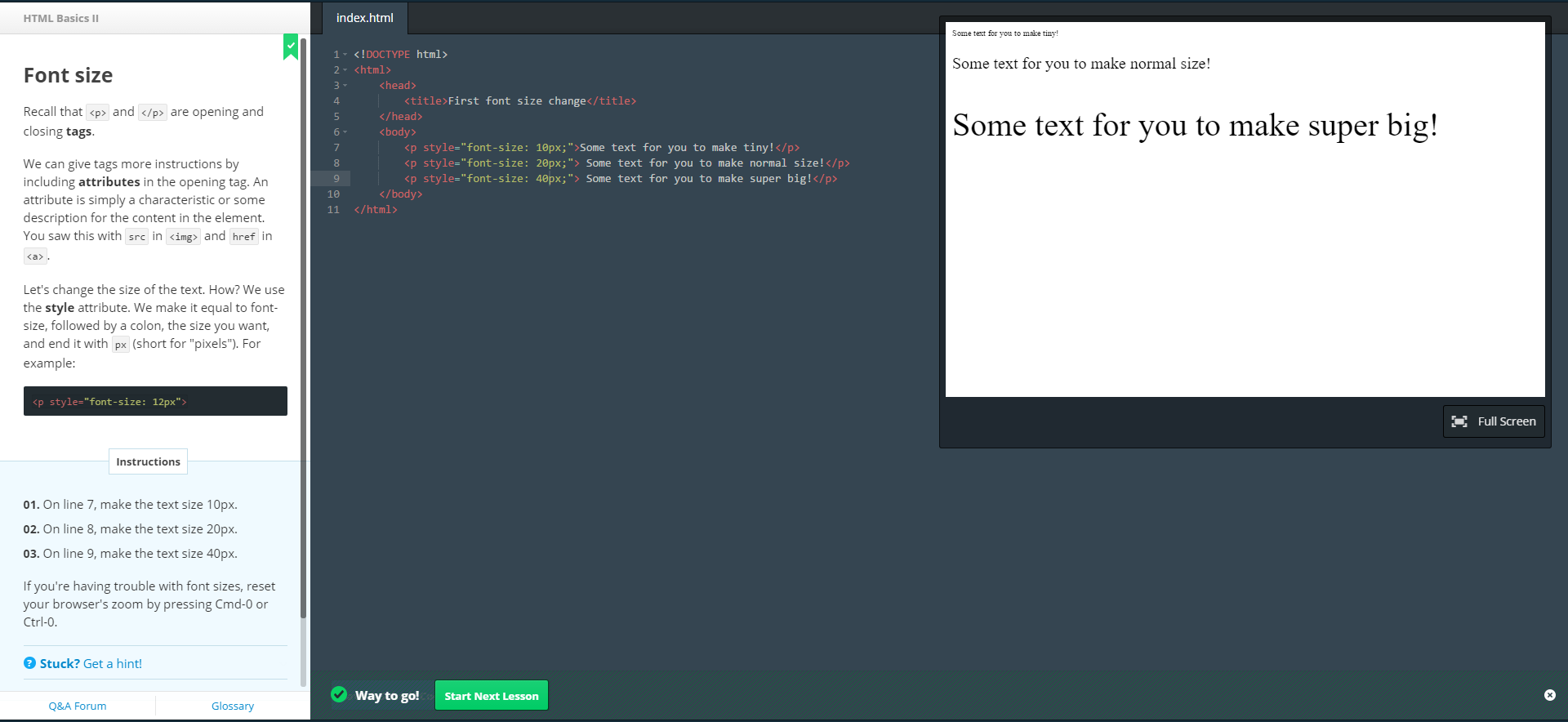The height and width of the screenshot is (722, 1568).
Task: Collapse the DOCTYPE fold arrow on line 1
Action: [x=345, y=55]
